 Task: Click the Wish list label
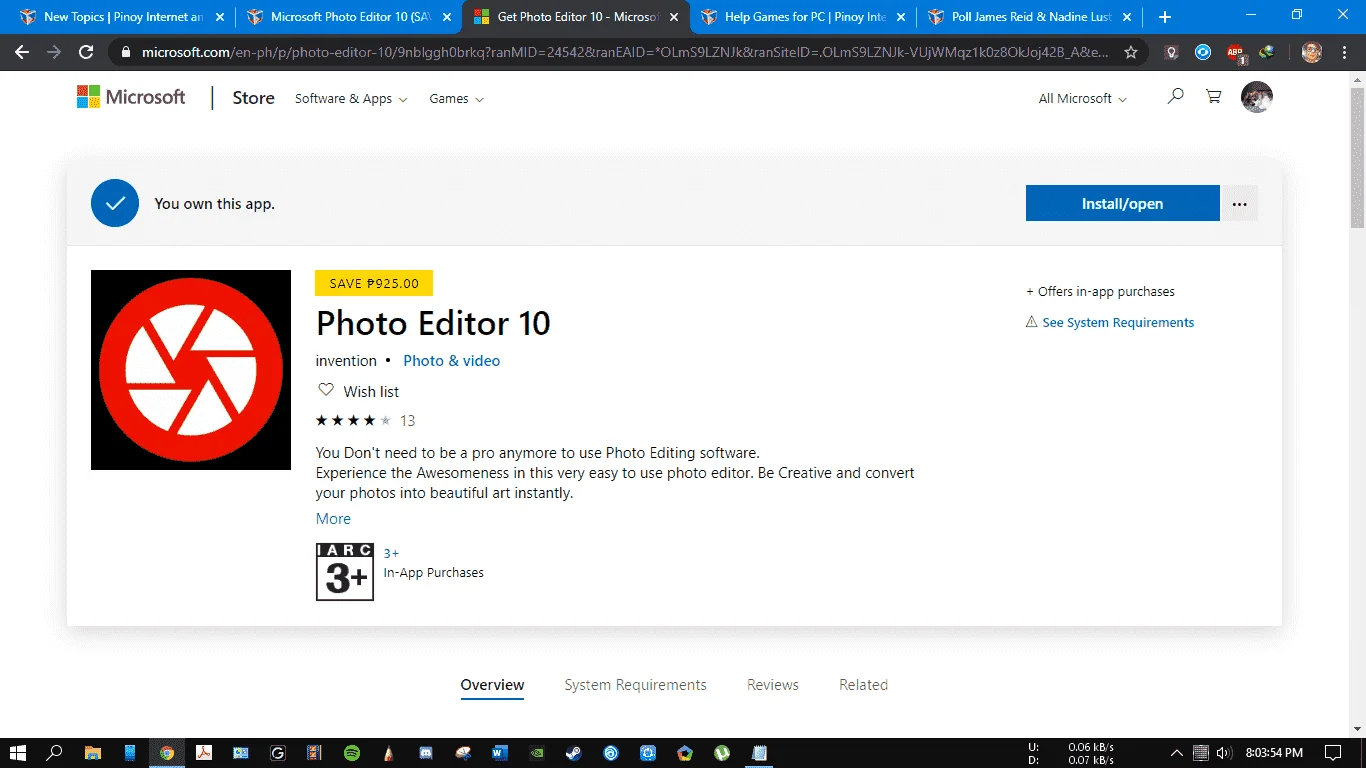(371, 391)
